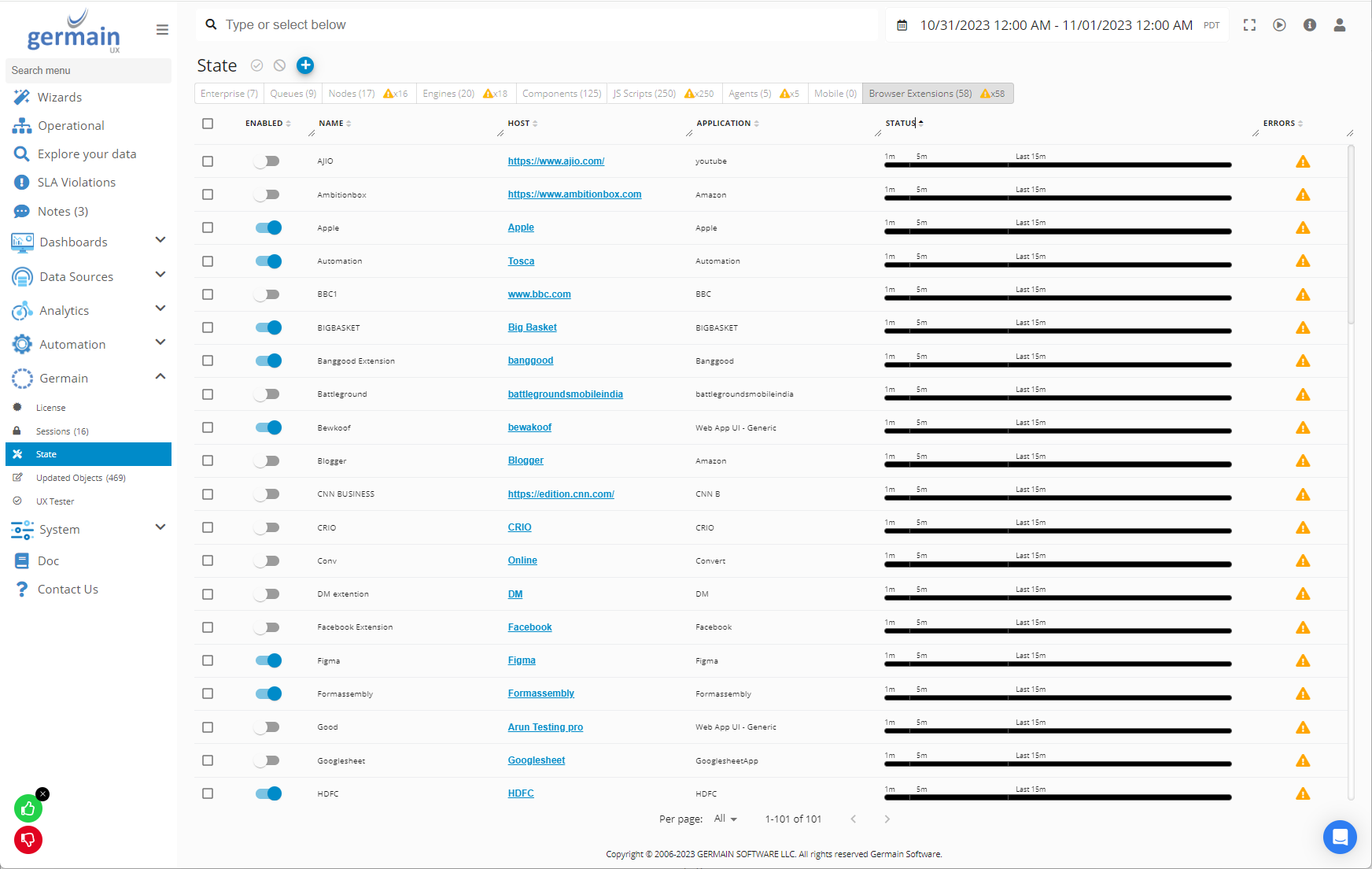Enable the AJIO browser extension toggle
The width and height of the screenshot is (1372, 869).
coord(267,161)
